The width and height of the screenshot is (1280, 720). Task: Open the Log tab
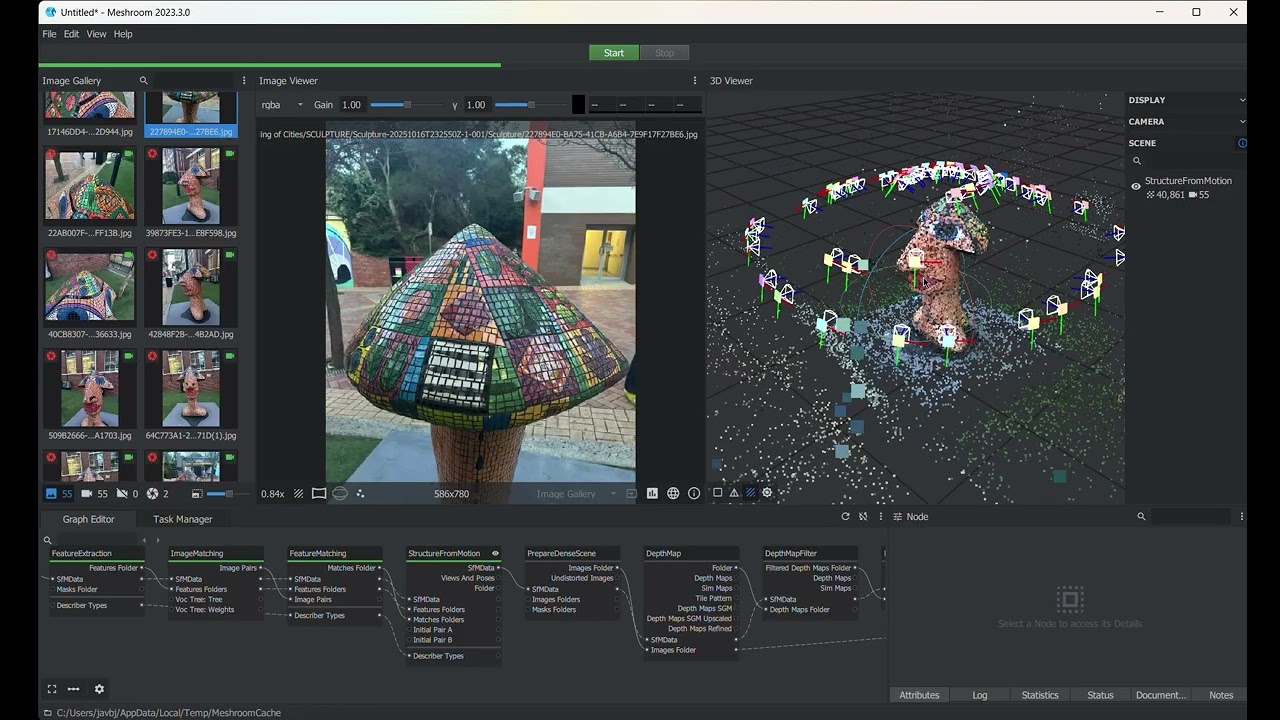[x=980, y=695]
